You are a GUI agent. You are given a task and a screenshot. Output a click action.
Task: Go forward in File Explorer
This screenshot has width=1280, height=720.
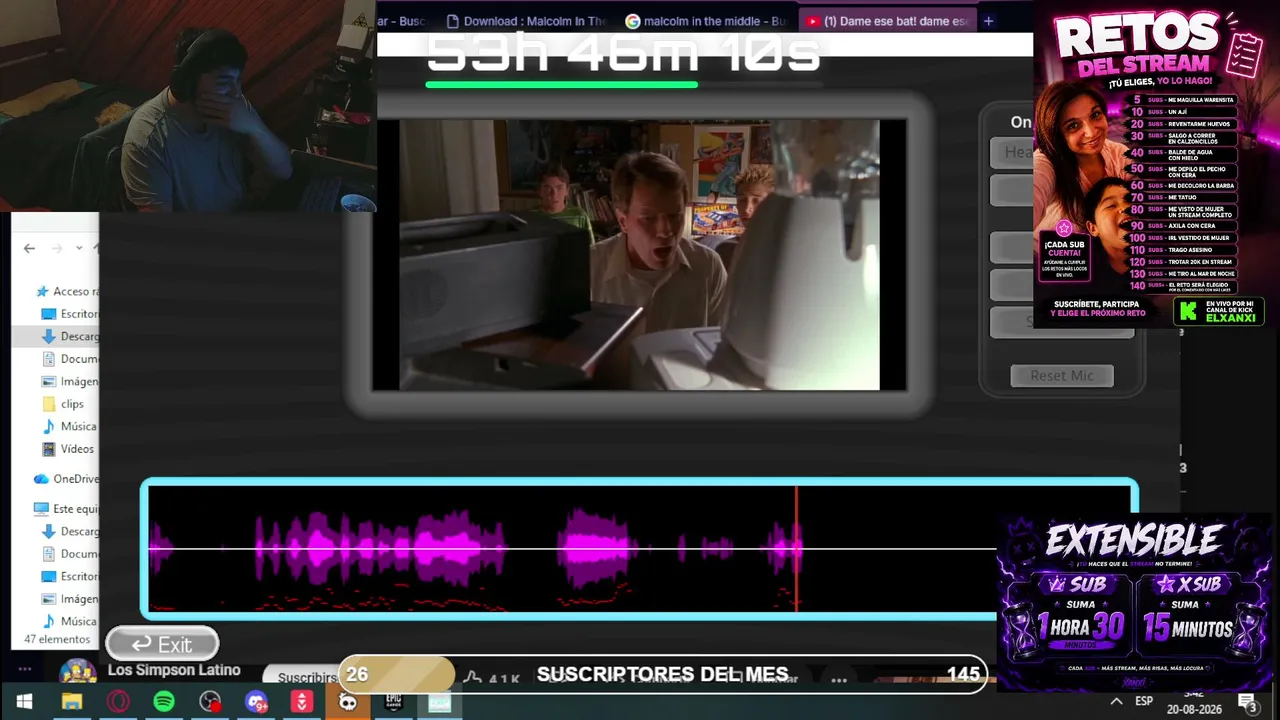[57, 248]
